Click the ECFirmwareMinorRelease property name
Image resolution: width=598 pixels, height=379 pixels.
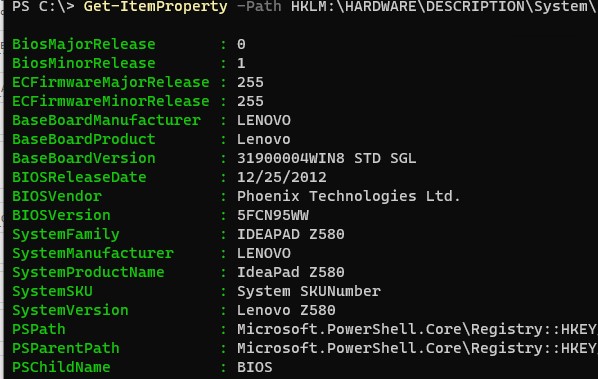point(111,101)
